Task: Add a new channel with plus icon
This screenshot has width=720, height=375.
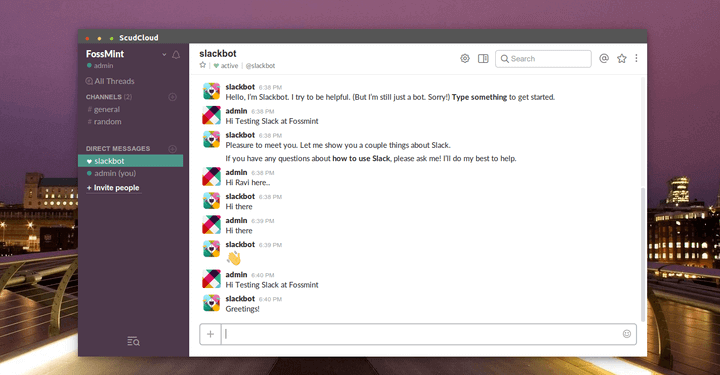Action: point(173,97)
